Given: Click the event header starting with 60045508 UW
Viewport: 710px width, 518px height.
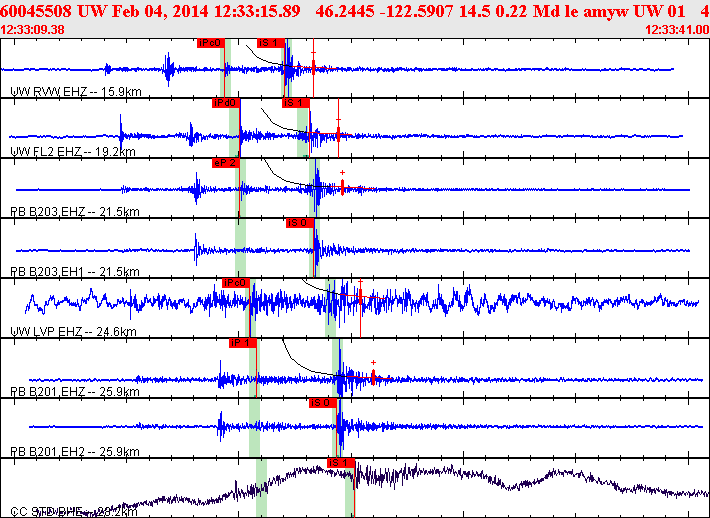Looking at the screenshot, I should click(x=355, y=11).
